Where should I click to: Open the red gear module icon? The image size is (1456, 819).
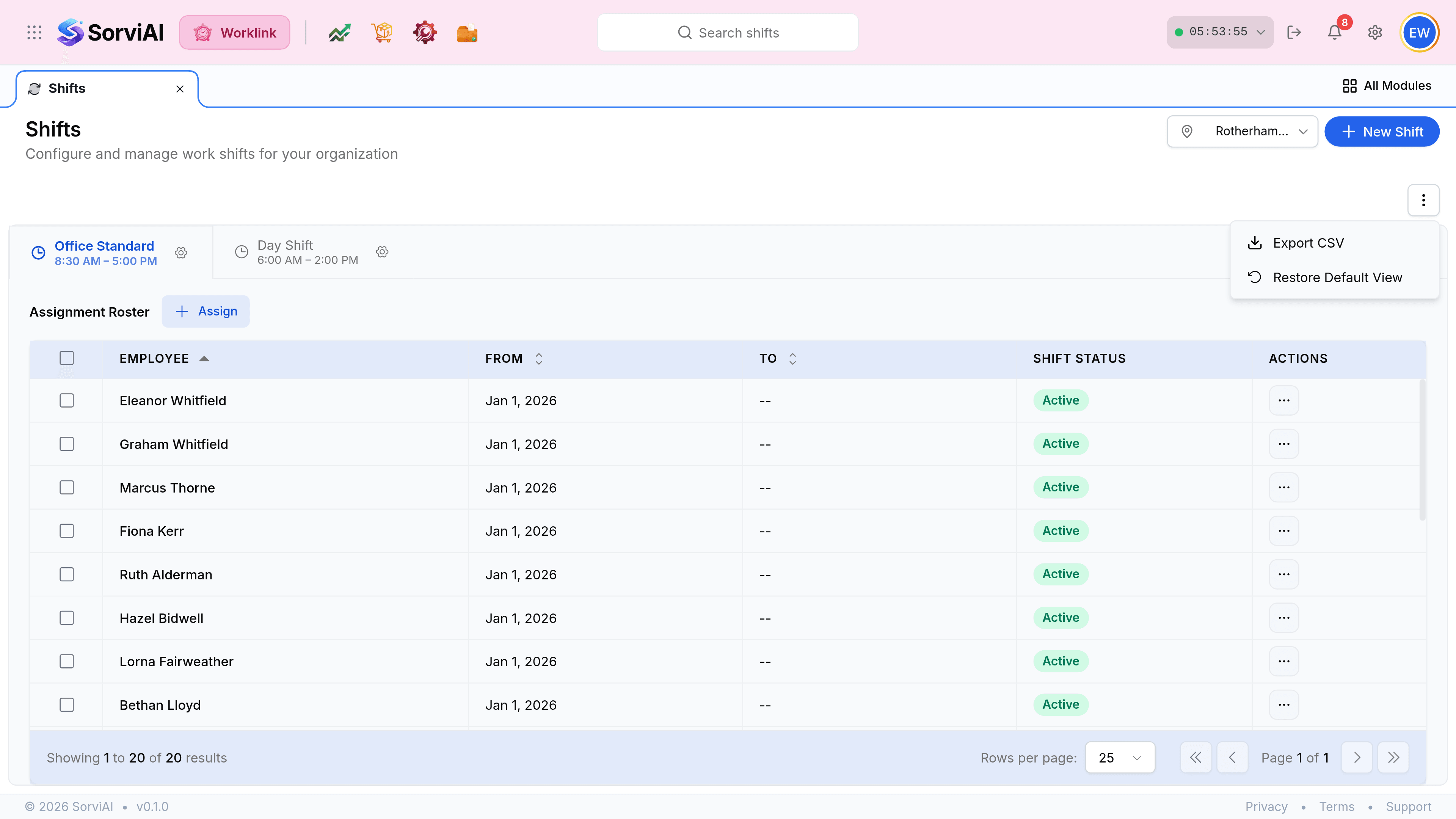(425, 33)
